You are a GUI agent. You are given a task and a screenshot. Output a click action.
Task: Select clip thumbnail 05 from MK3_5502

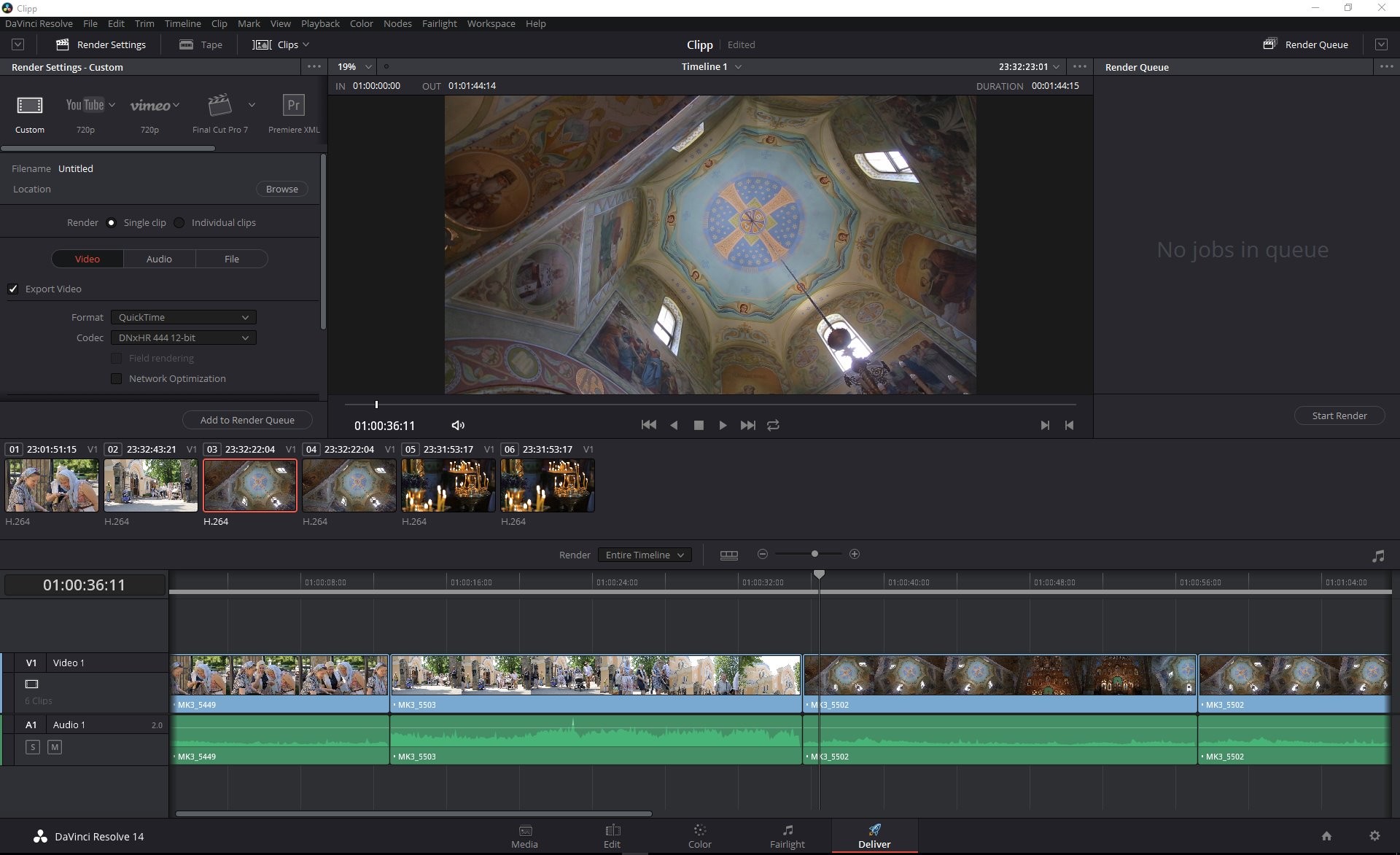click(x=448, y=485)
